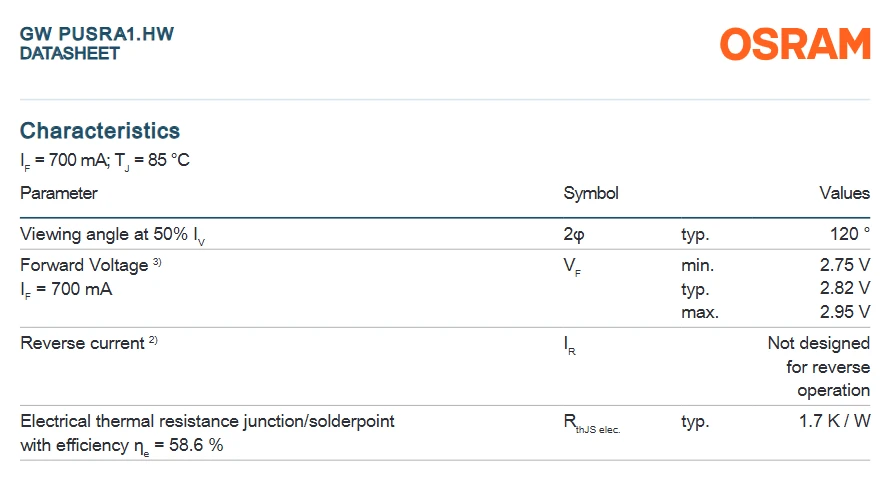Click the Values column header
The height and width of the screenshot is (481, 891).
844,193
